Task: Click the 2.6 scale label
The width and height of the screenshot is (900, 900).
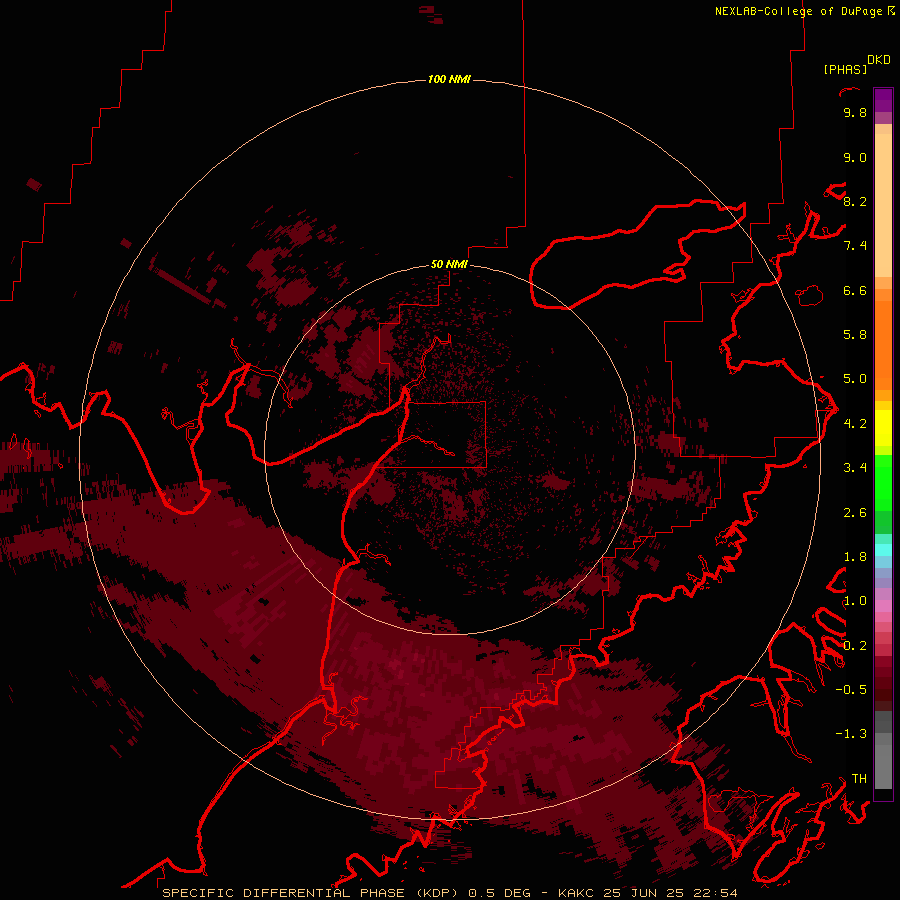Action: click(855, 513)
